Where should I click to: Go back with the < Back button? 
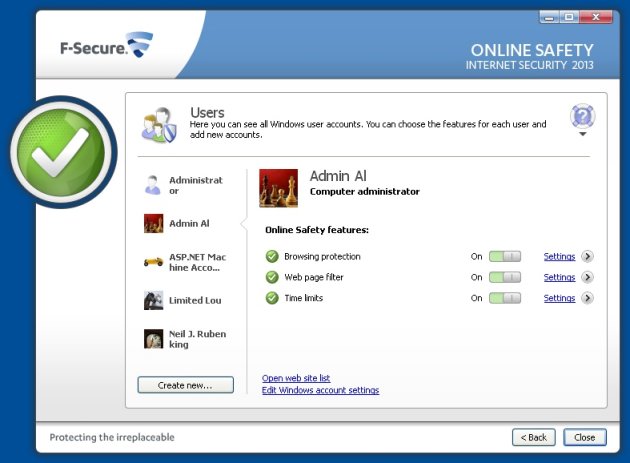tap(534, 437)
